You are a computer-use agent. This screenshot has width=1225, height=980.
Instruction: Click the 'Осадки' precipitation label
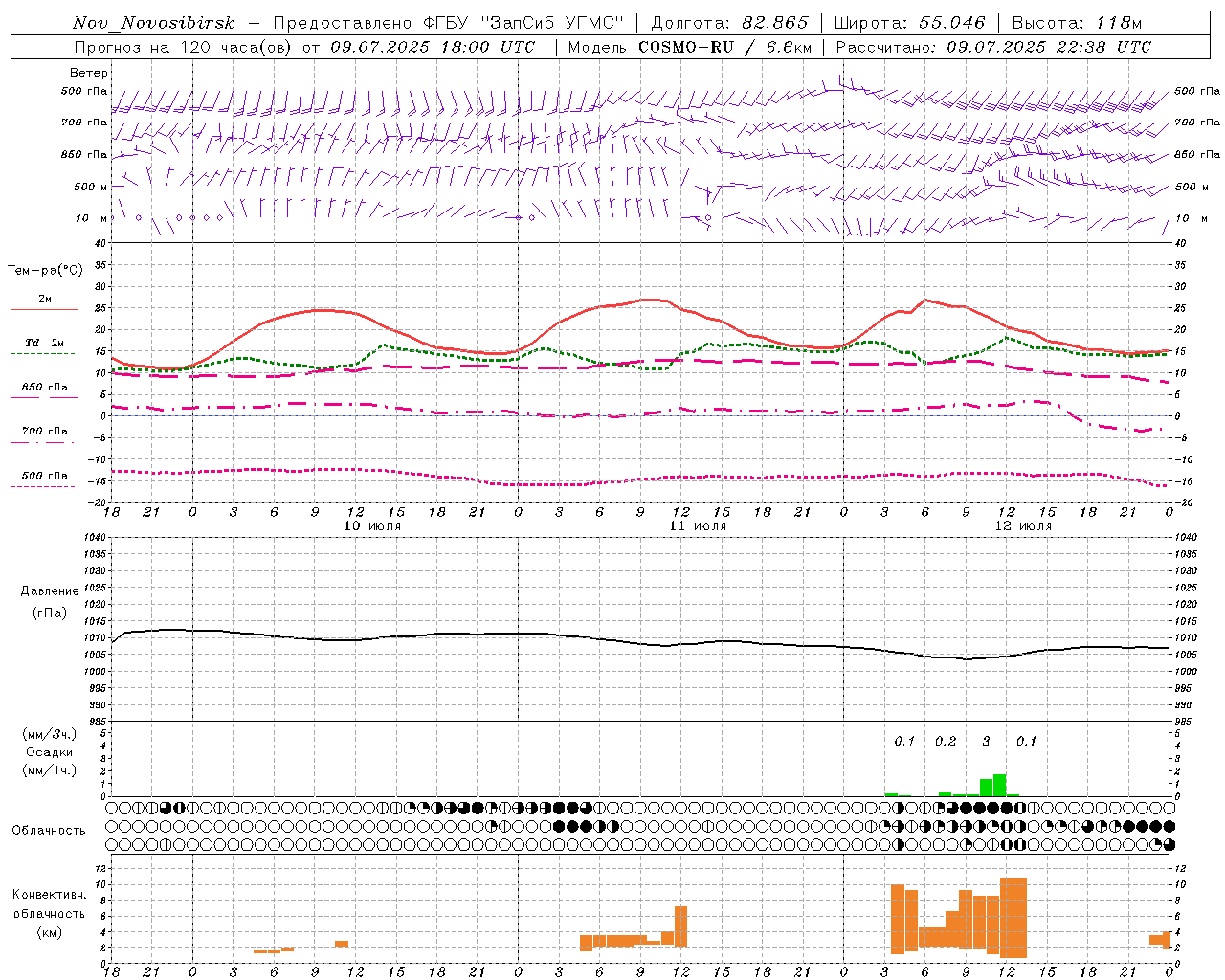click(50, 752)
